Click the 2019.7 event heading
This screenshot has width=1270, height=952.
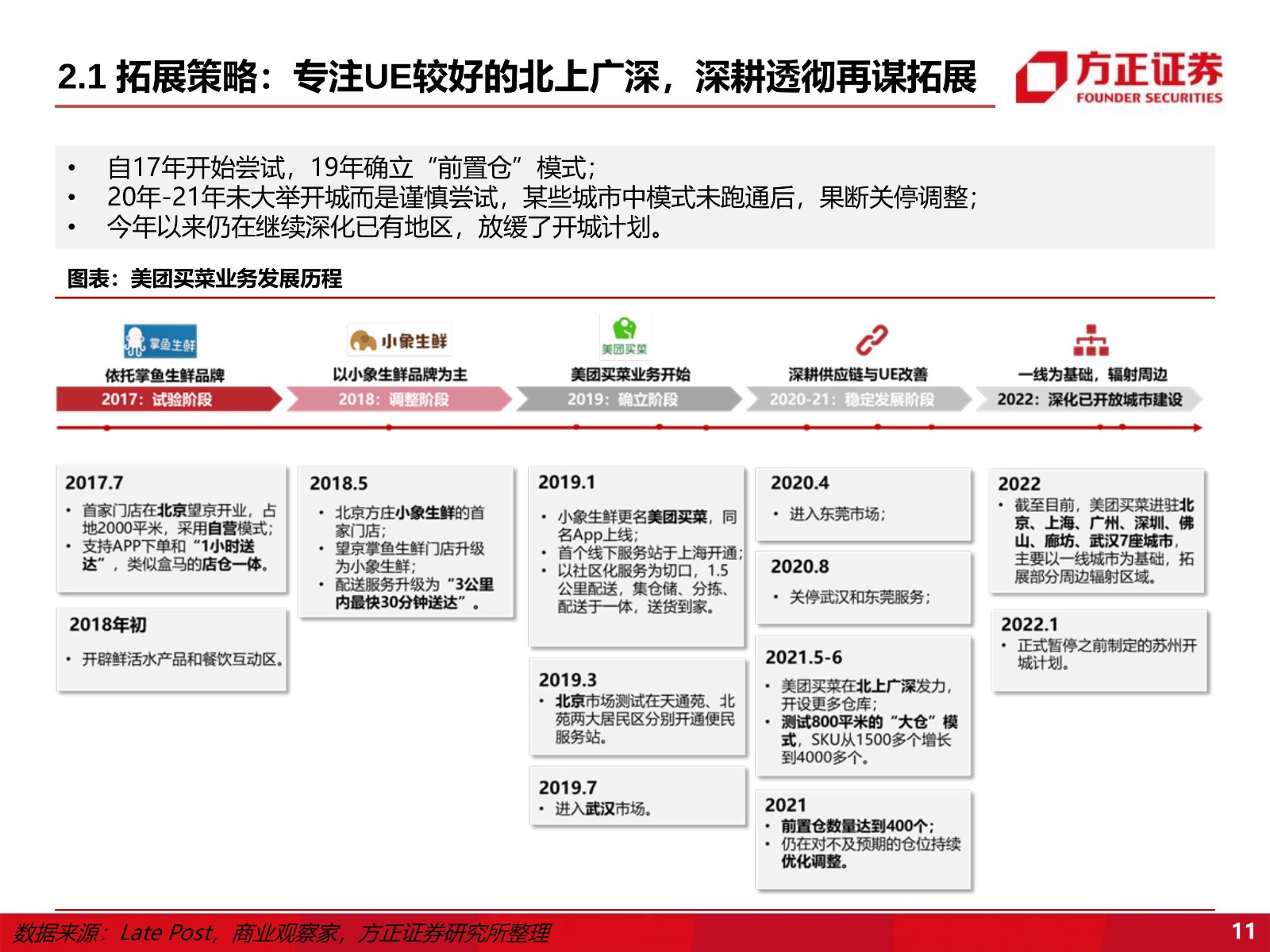click(568, 788)
